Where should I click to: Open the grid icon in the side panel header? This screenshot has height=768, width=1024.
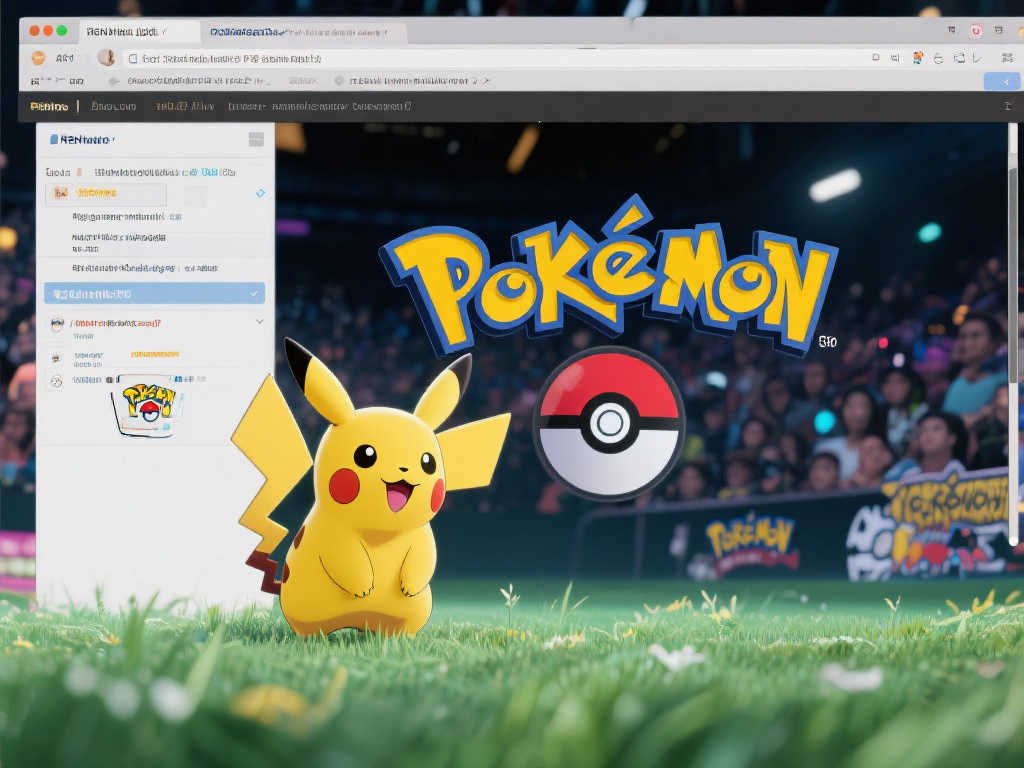pyautogui.click(x=256, y=140)
